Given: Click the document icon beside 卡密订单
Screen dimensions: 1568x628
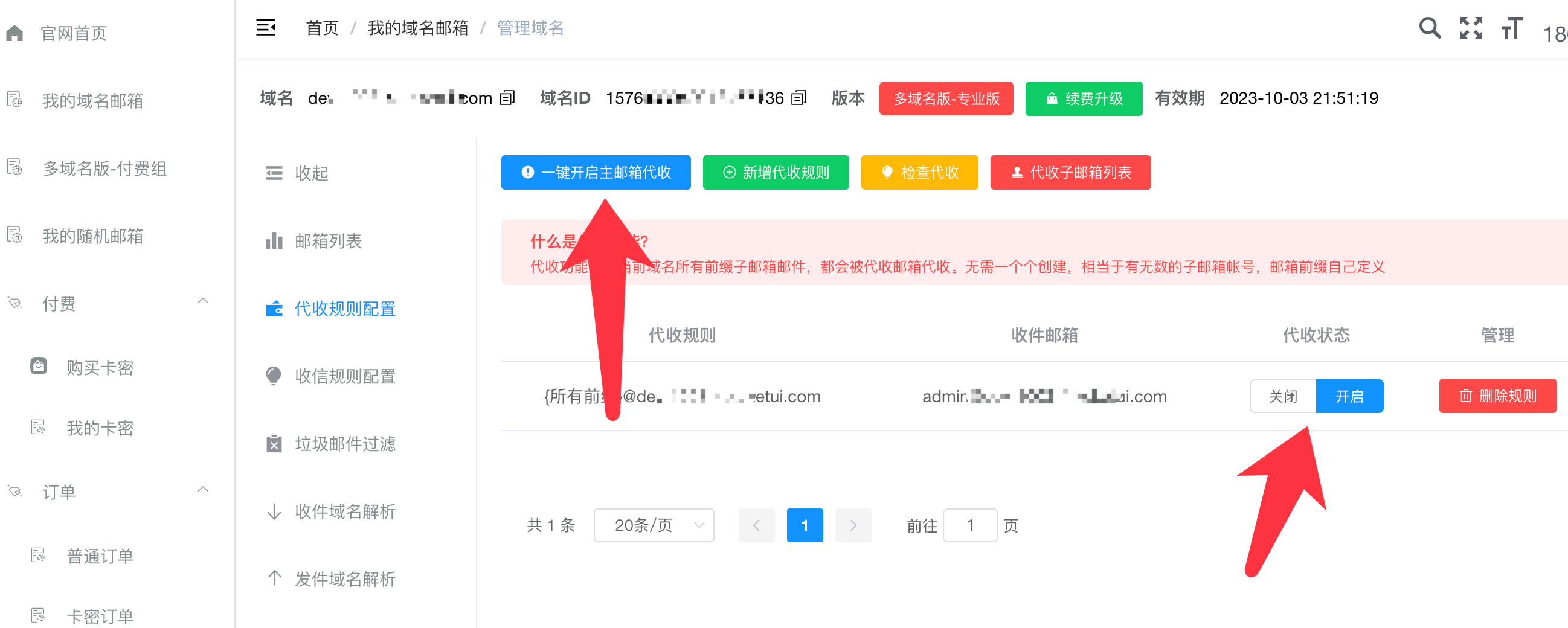Looking at the screenshot, I should pos(38,615).
